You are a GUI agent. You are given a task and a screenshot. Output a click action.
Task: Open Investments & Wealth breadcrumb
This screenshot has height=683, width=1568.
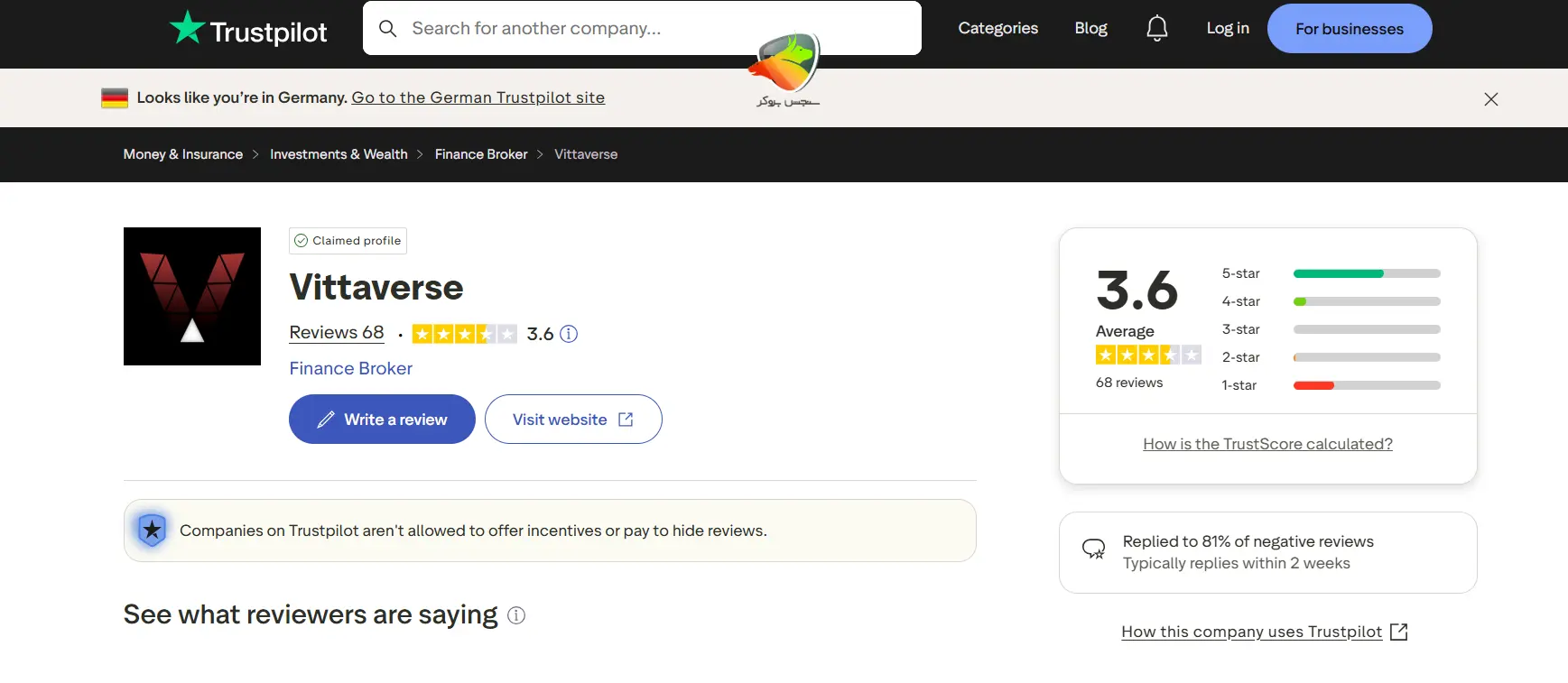(339, 154)
